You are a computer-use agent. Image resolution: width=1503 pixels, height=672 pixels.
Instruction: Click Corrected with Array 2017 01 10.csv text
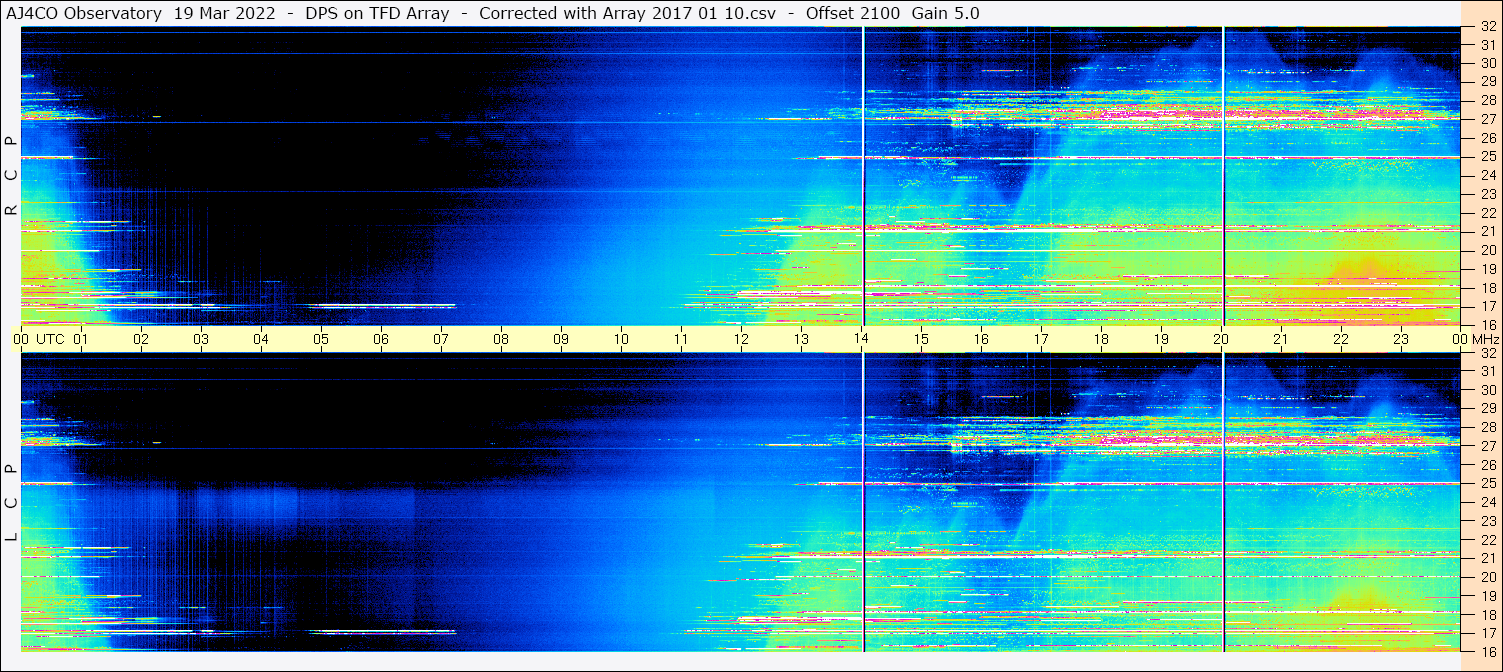[x=628, y=13]
